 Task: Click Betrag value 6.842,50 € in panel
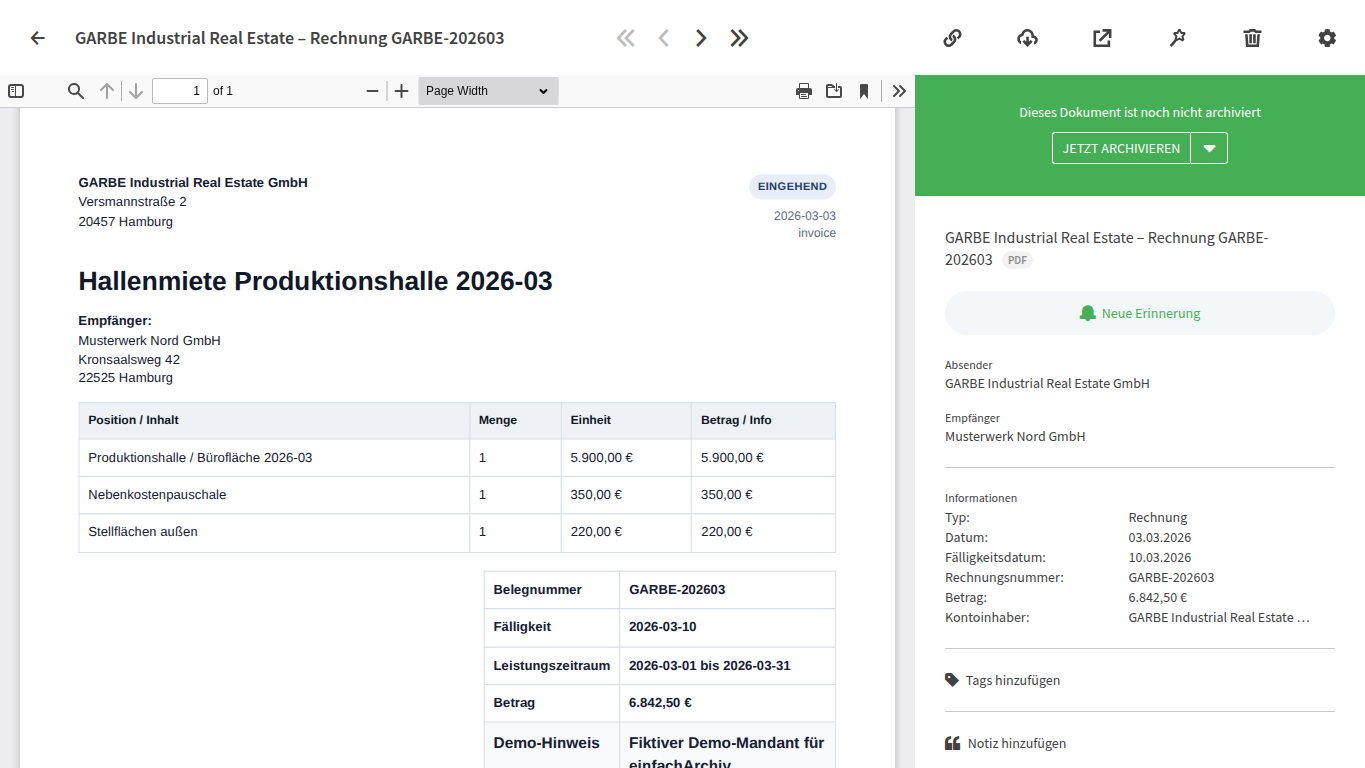point(1157,597)
